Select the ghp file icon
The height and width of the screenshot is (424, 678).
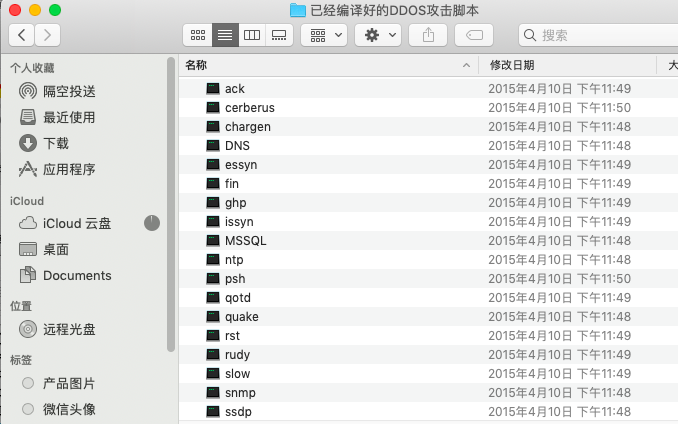coord(213,203)
